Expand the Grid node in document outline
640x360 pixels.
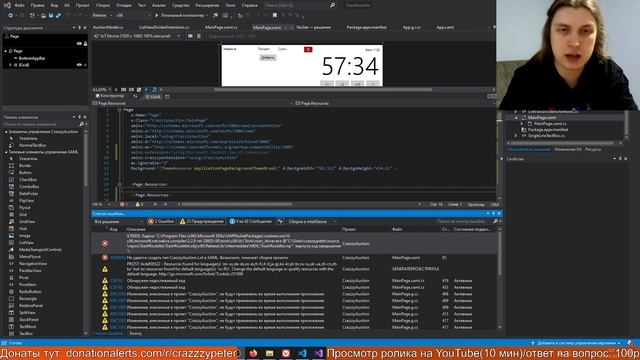click(11, 65)
